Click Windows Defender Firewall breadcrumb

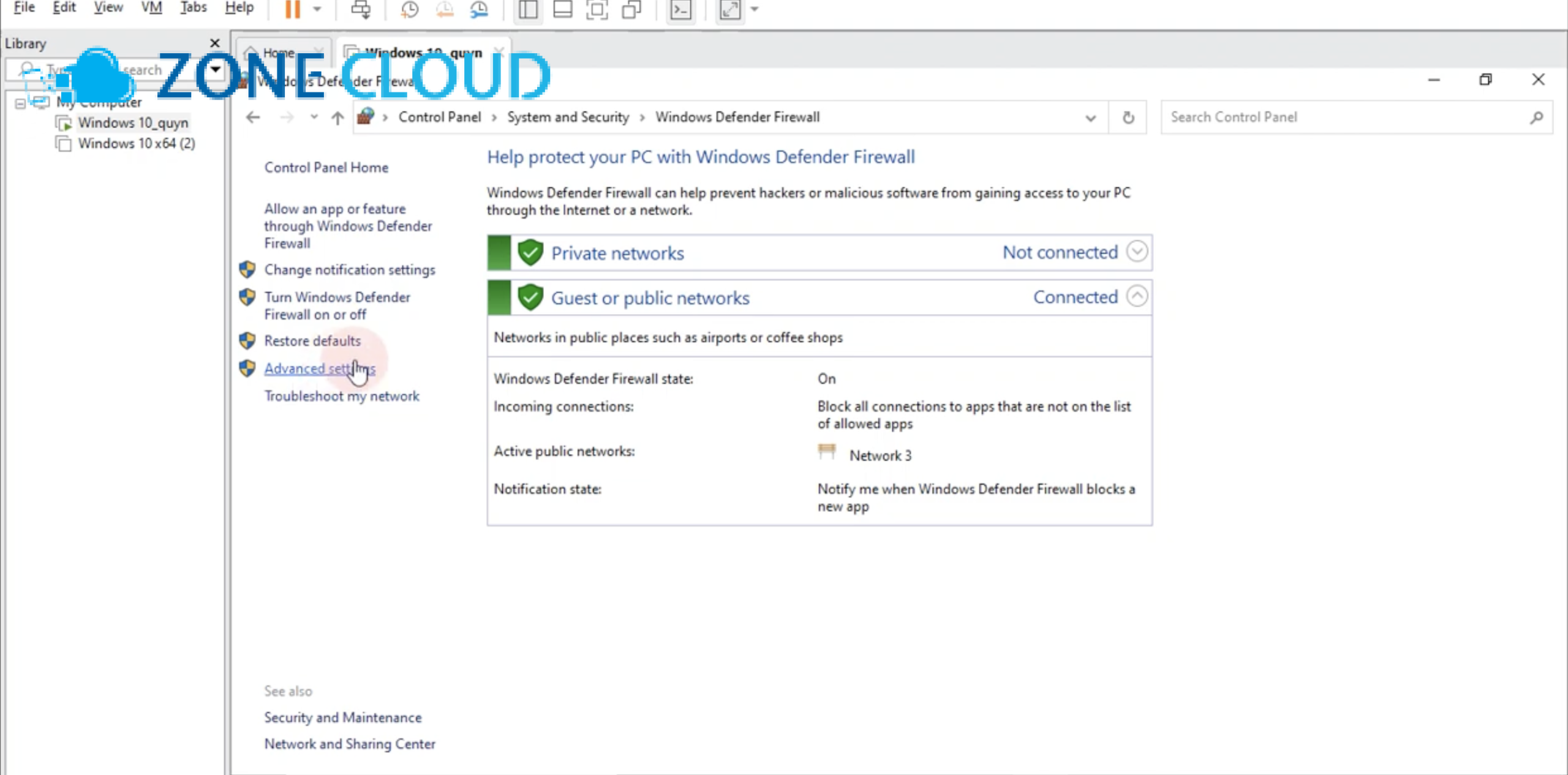pos(737,117)
